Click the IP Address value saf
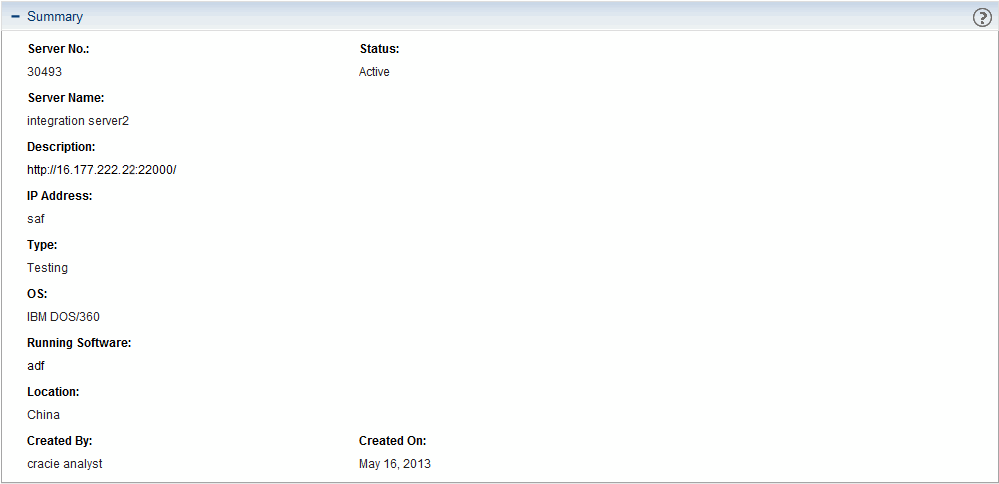The height and width of the screenshot is (484, 999). 36,219
